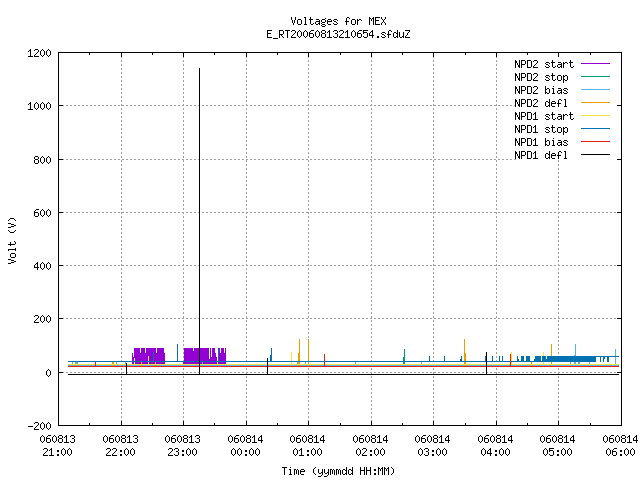Click the green NPD2 stop legend line
640x480 pixels.
pos(596,77)
